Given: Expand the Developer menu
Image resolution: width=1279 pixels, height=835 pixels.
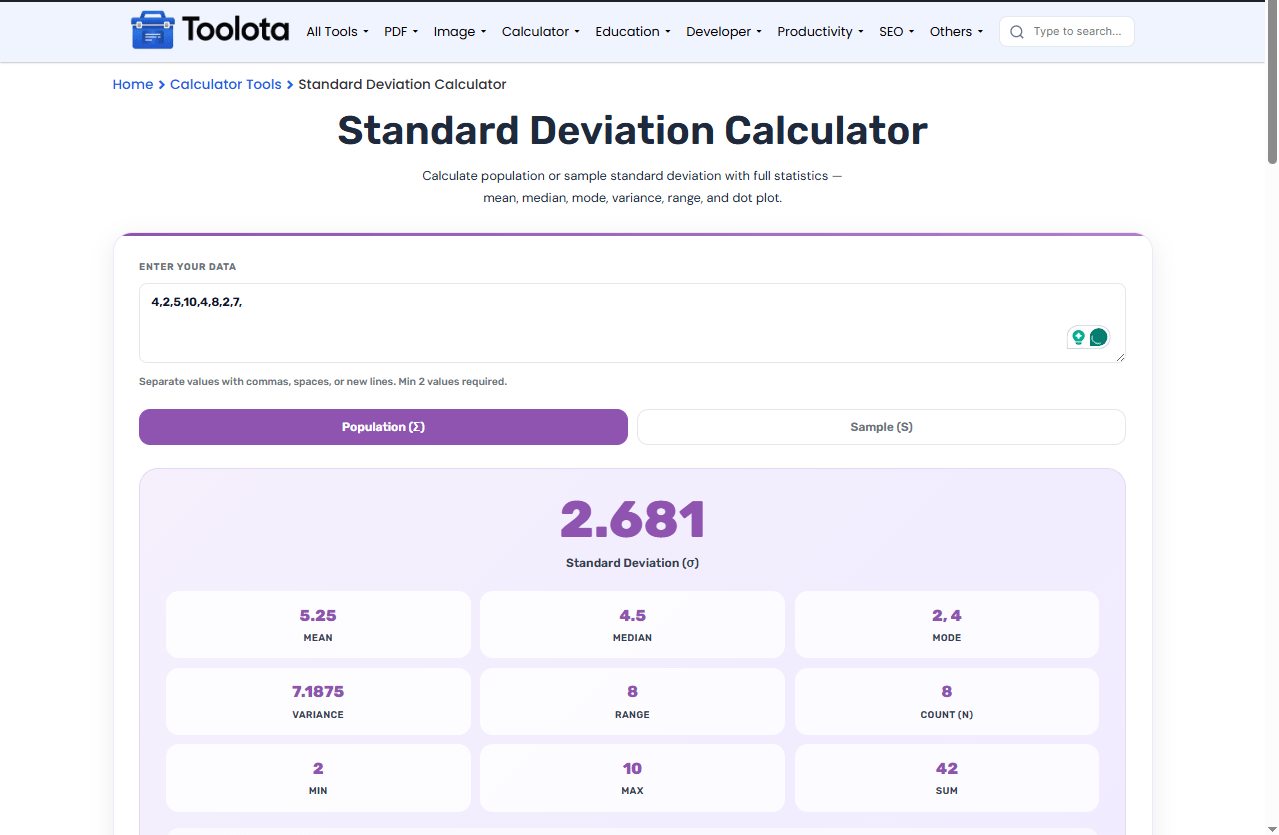Looking at the screenshot, I should [x=724, y=32].
